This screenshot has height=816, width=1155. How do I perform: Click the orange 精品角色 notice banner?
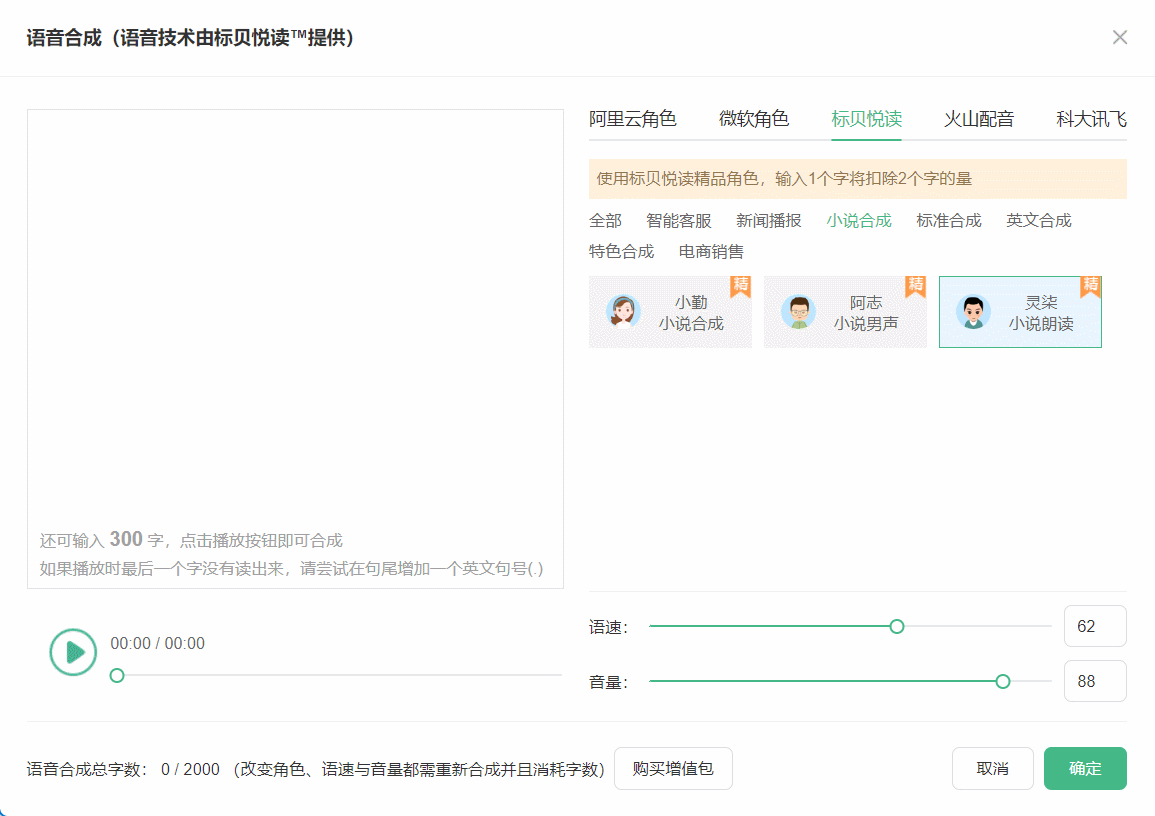tap(857, 179)
